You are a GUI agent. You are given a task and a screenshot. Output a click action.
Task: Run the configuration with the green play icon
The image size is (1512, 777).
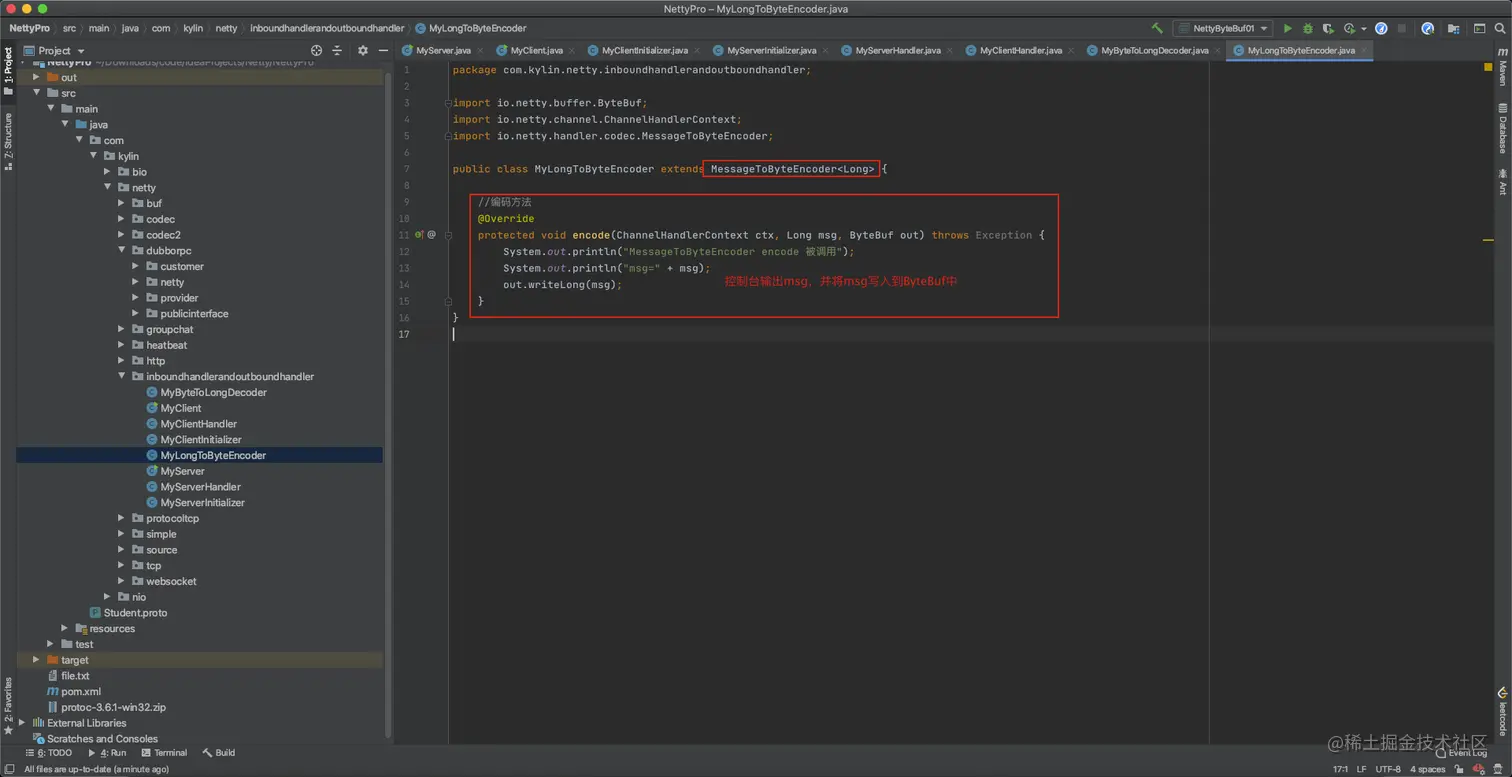point(1288,29)
